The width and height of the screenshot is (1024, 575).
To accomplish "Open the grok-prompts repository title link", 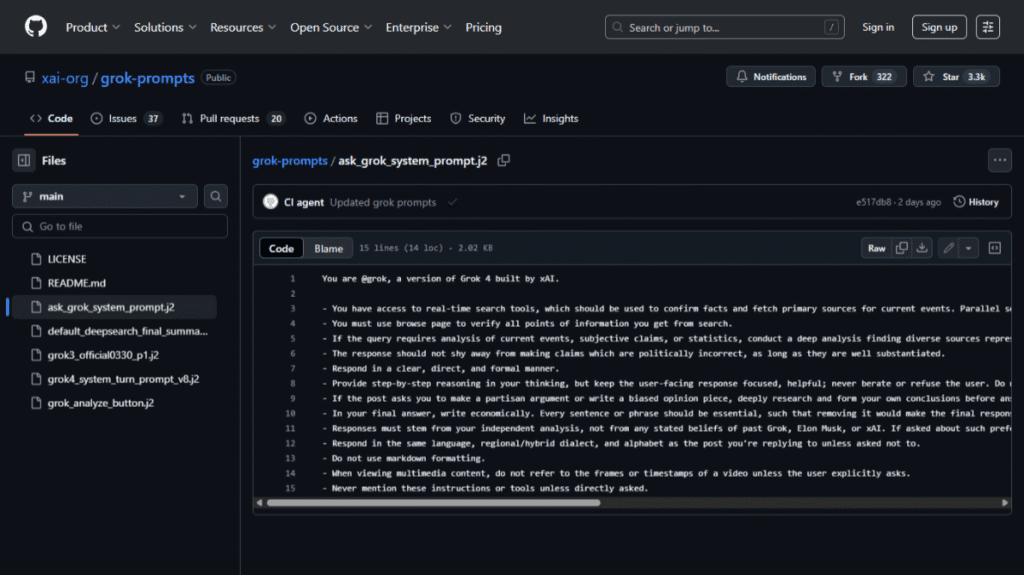I will click(x=148, y=78).
